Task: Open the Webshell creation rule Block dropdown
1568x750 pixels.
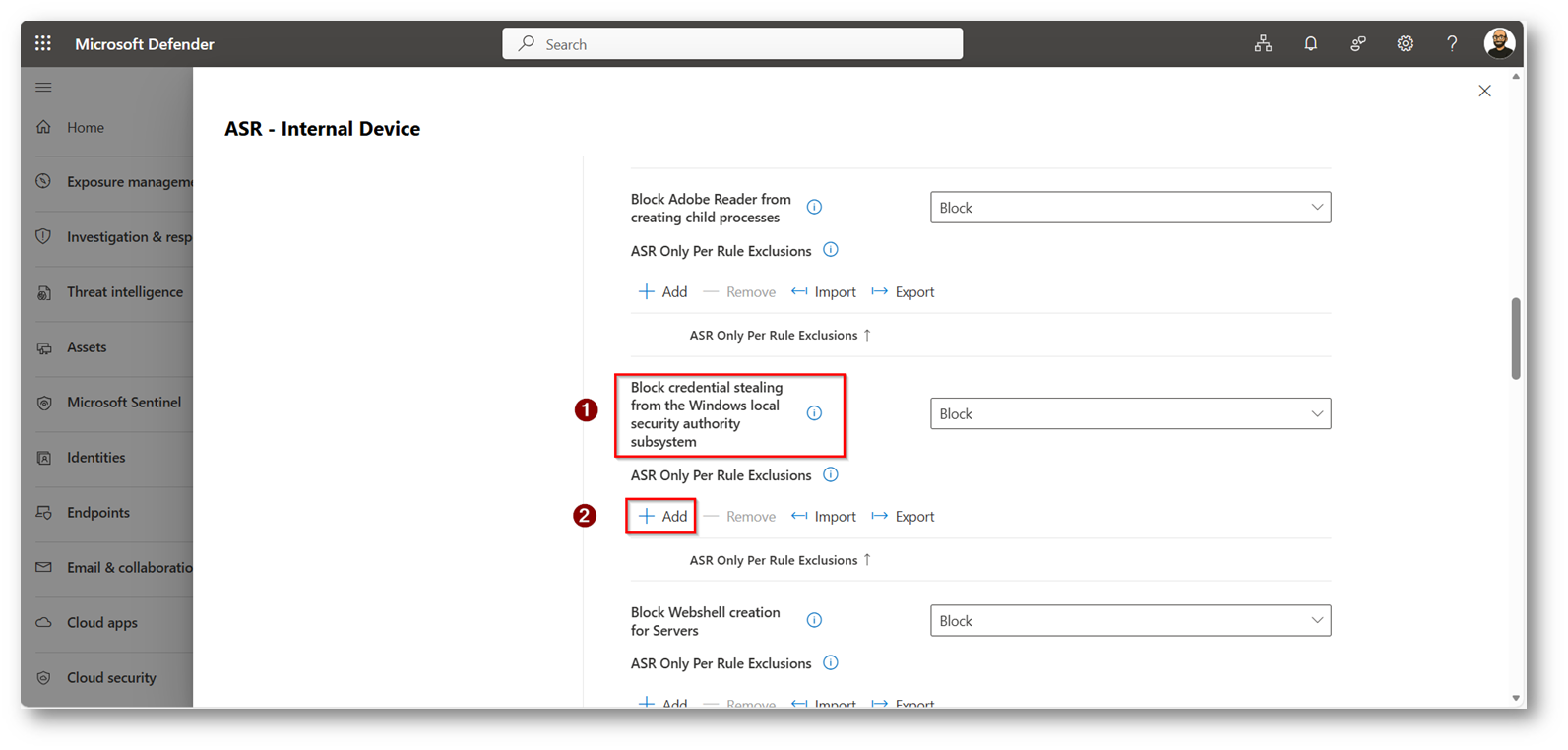Action: [1130, 621]
